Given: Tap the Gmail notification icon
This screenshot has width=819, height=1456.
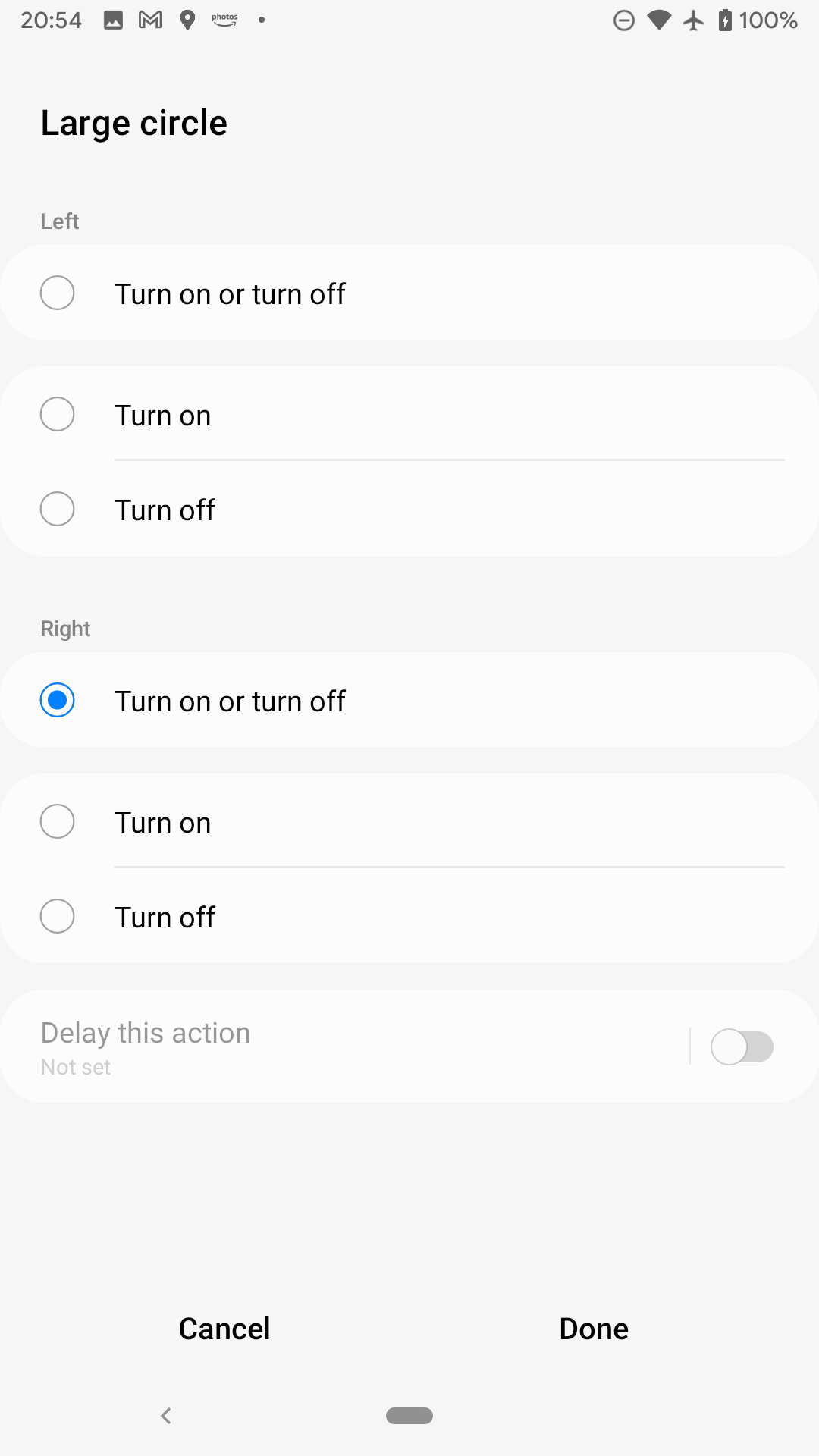Looking at the screenshot, I should (x=150, y=20).
